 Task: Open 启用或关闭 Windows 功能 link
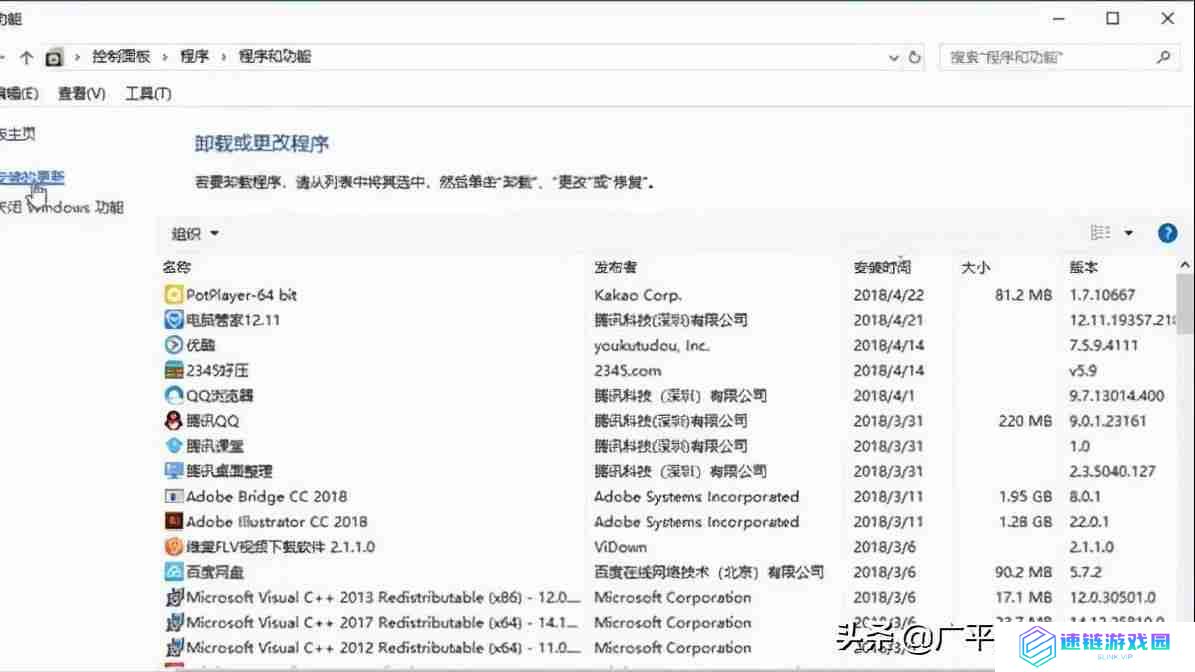click(x=61, y=207)
